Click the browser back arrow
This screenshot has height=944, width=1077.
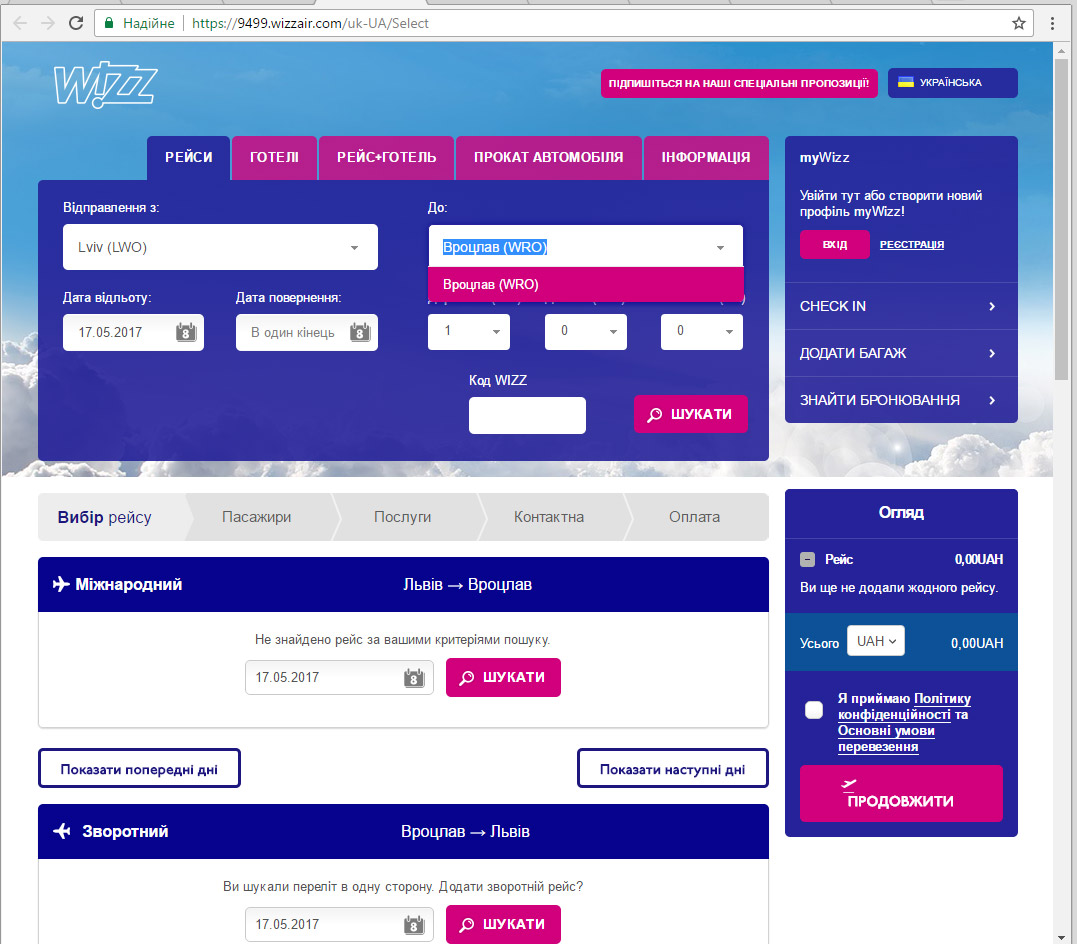[x=20, y=23]
